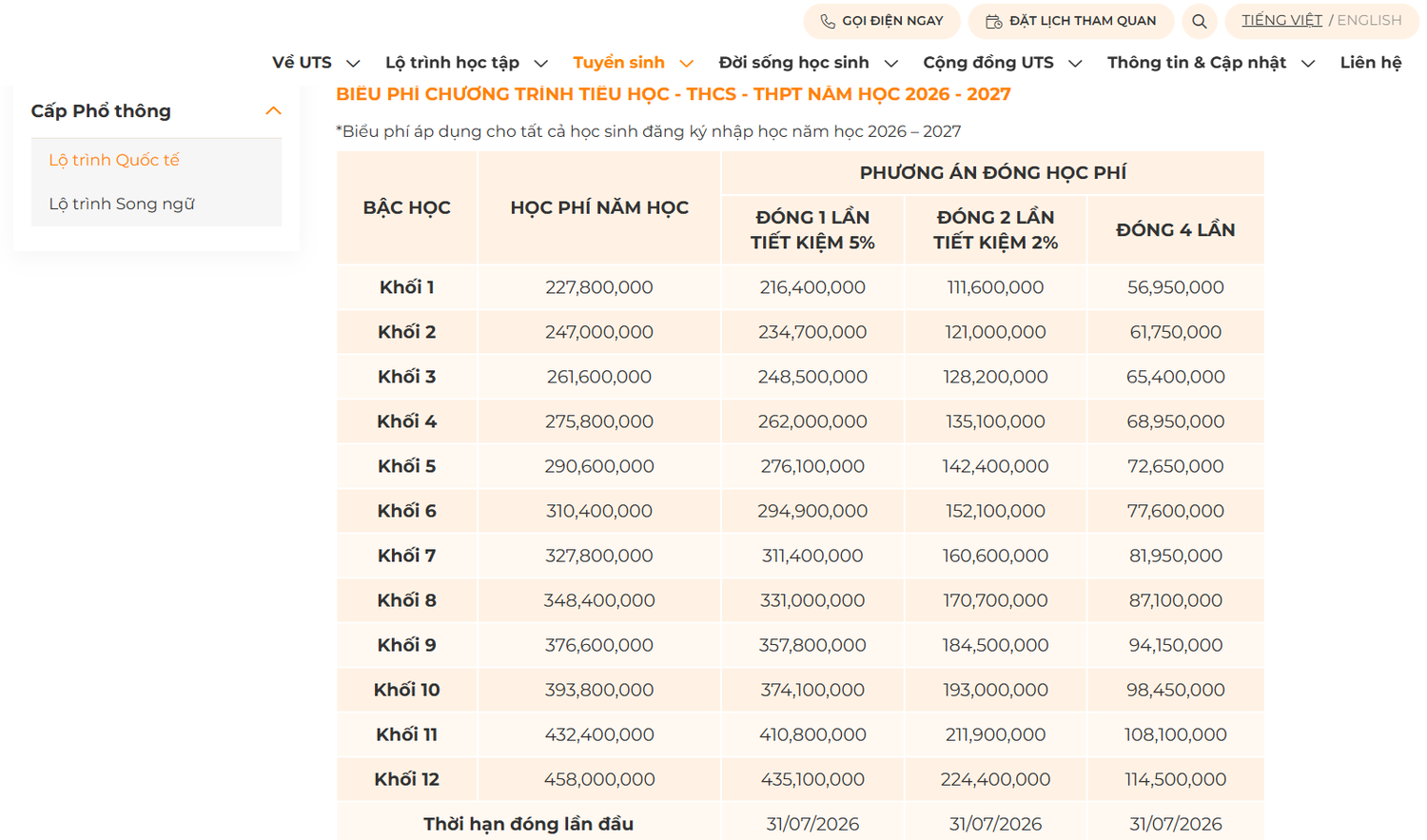Select Lộ trình Quốc tế in sidebar
The height and width of the screenshot is (840, 1427).
coord(114,160)
